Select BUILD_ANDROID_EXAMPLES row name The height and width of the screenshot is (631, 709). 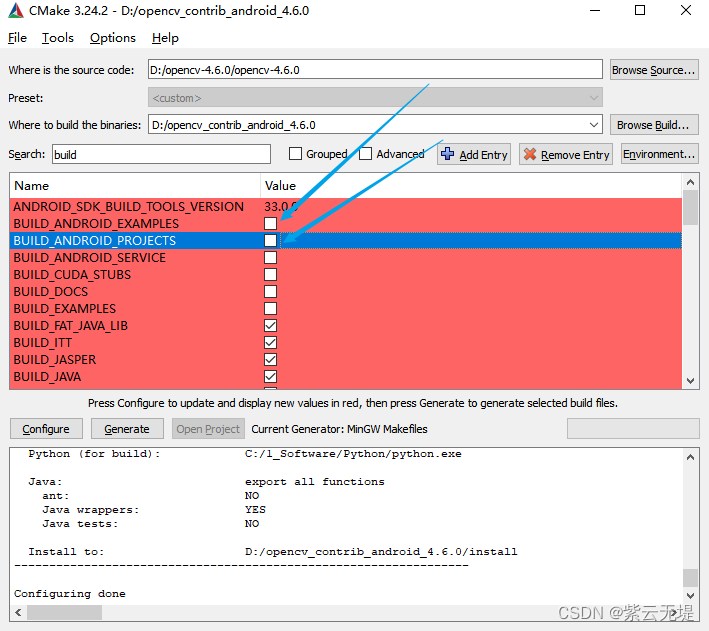pos(96,223)
